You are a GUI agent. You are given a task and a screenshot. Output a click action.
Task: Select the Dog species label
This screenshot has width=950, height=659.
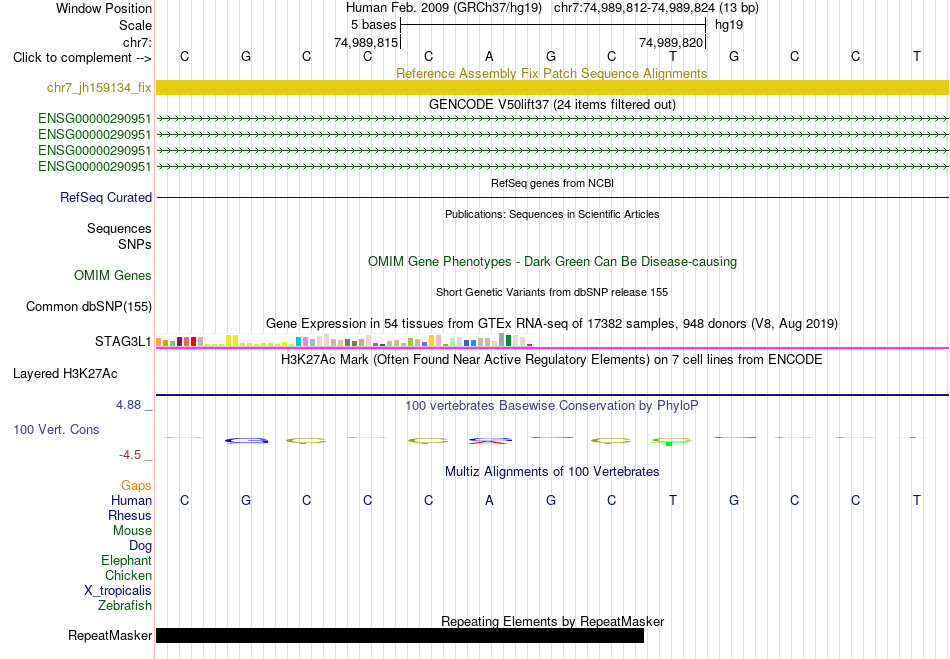pos(141,546)
